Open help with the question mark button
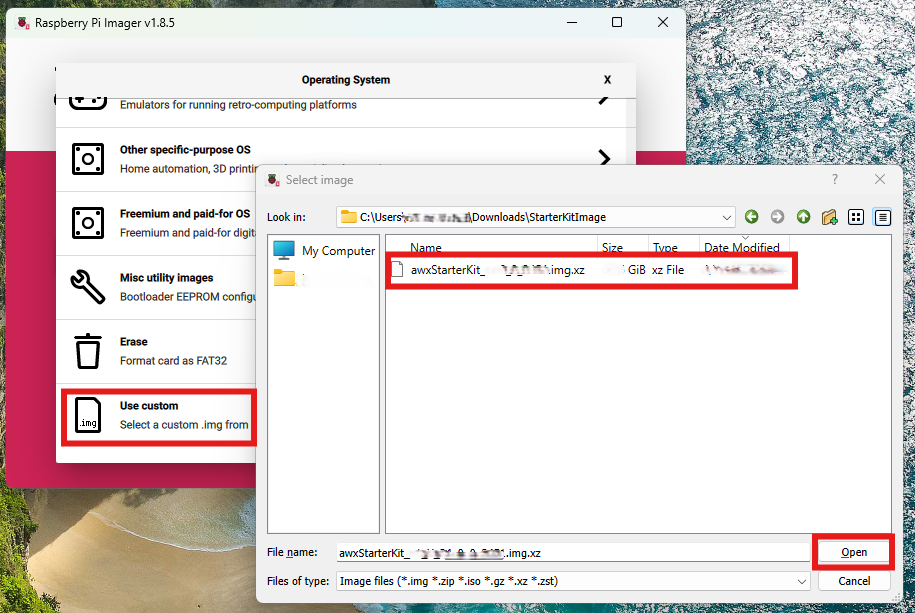The height and width of the screenshot is (613, 915). click(x=835, y=179)
